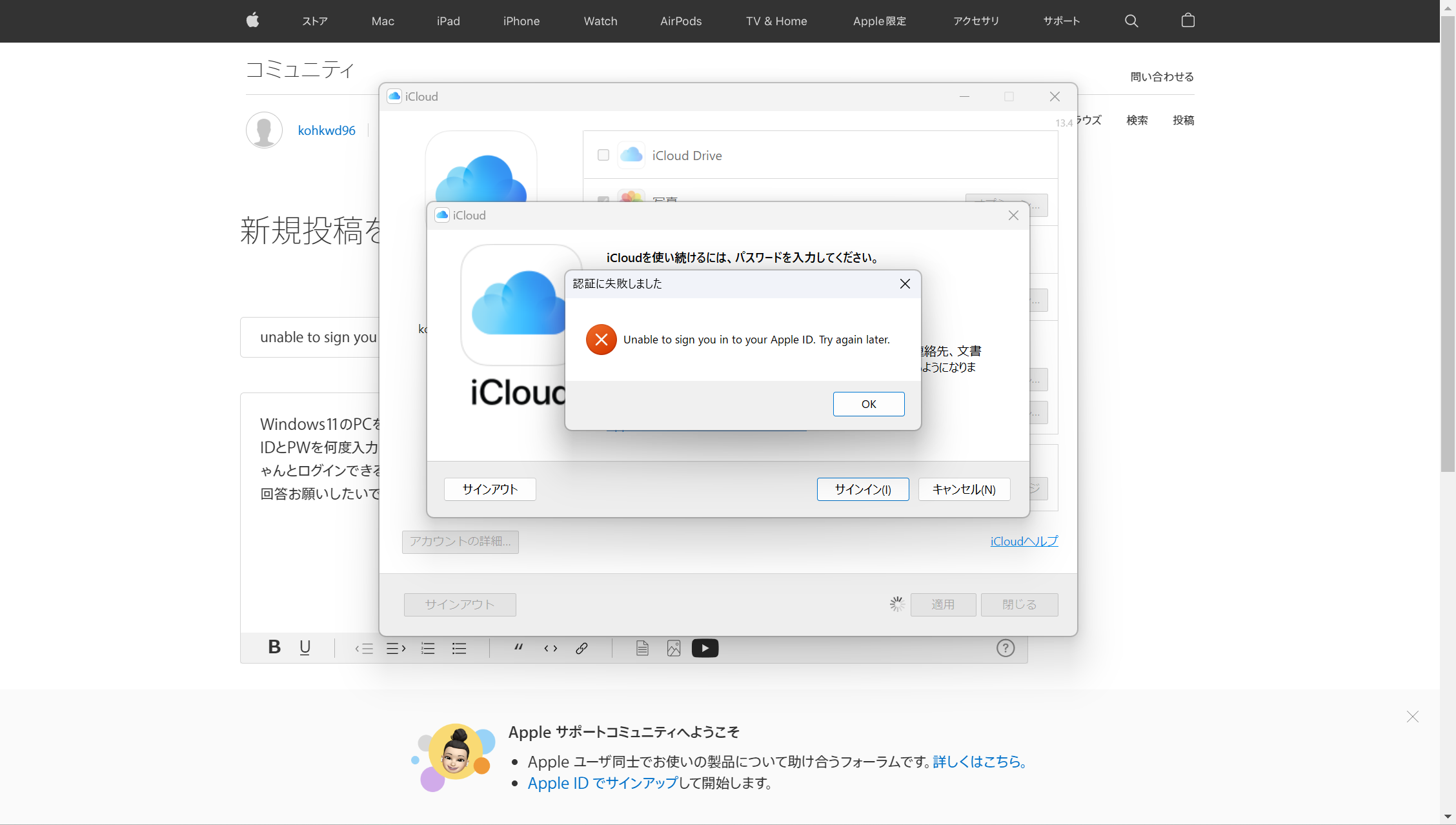Click the insert image icon
1456x825 pixels.
point(674,648)
